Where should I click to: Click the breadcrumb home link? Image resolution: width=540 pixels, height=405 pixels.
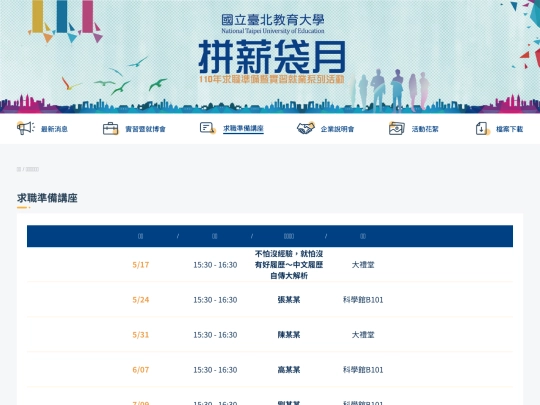pyautogui.click(x=19, y=169)
